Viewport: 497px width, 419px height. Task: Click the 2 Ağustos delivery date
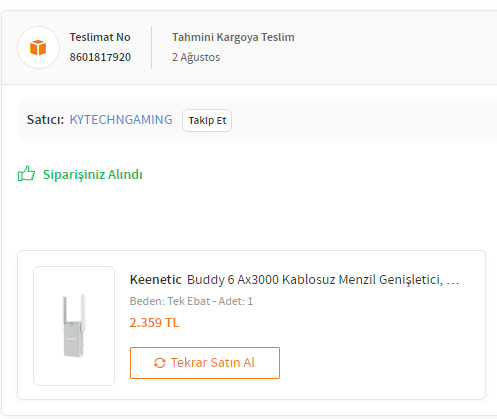coord(196,57)
